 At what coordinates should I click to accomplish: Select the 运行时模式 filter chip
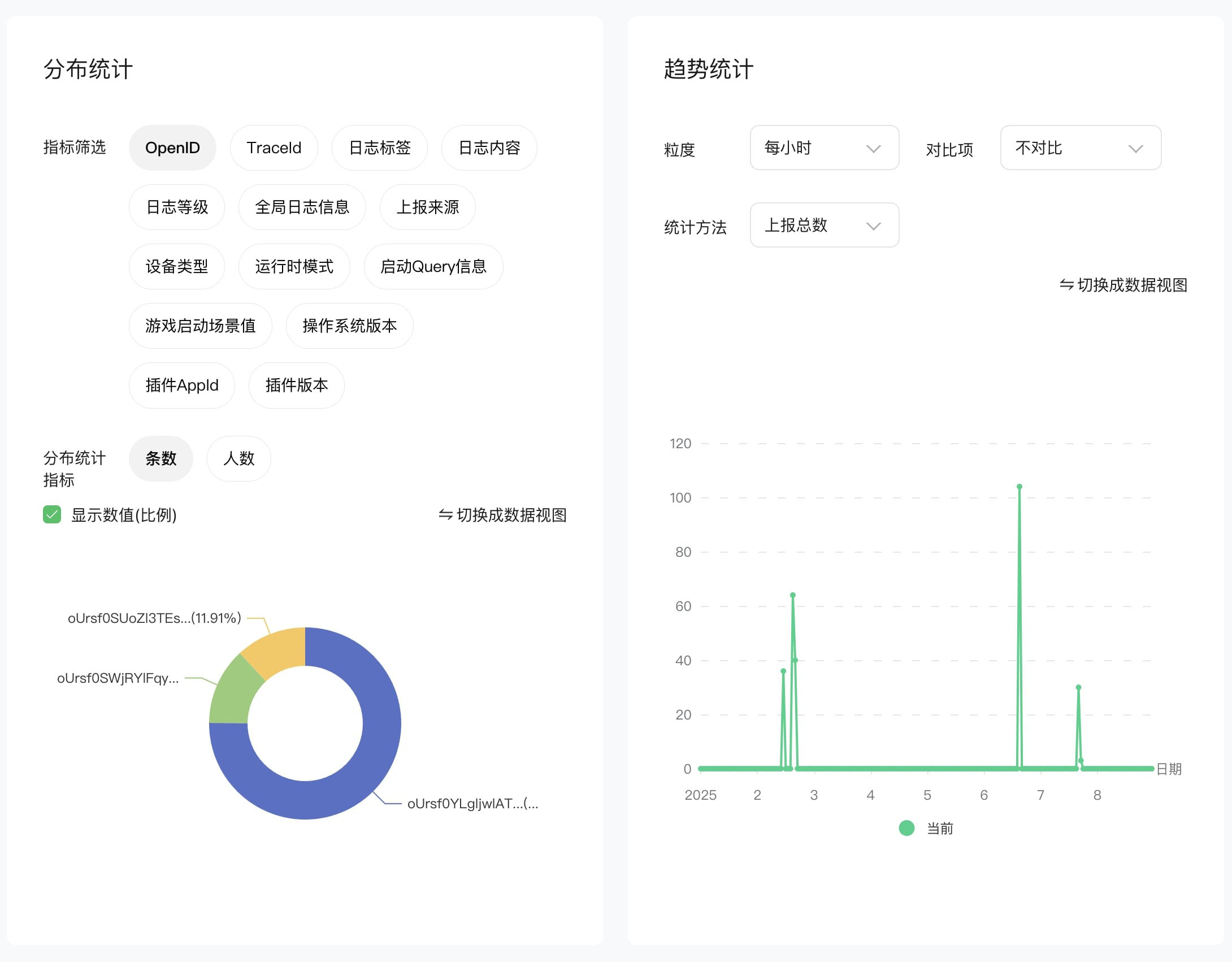click(294, 267)
